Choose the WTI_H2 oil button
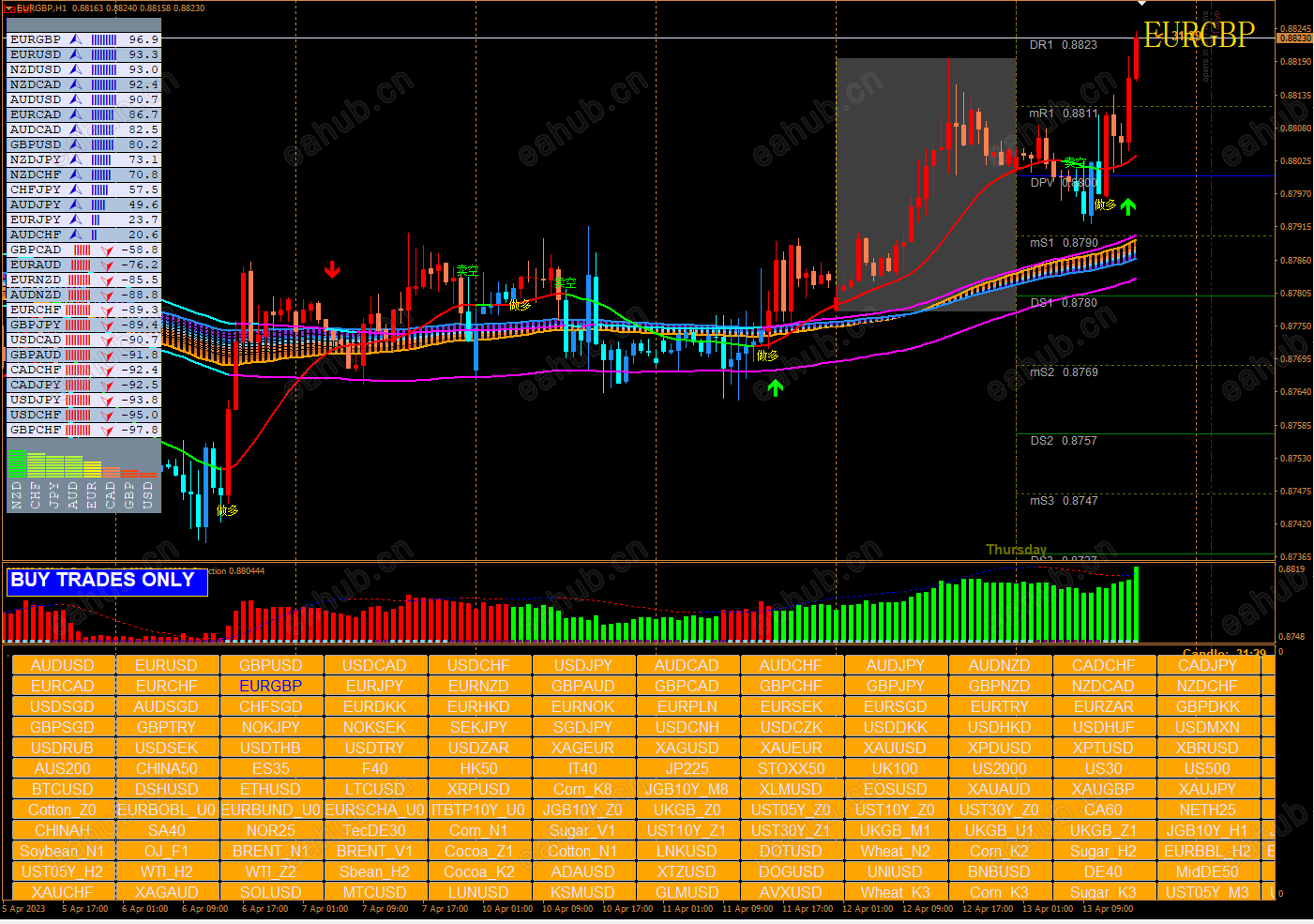The width and height of the screenshot is (1314, 924). [x=167, y=871]
